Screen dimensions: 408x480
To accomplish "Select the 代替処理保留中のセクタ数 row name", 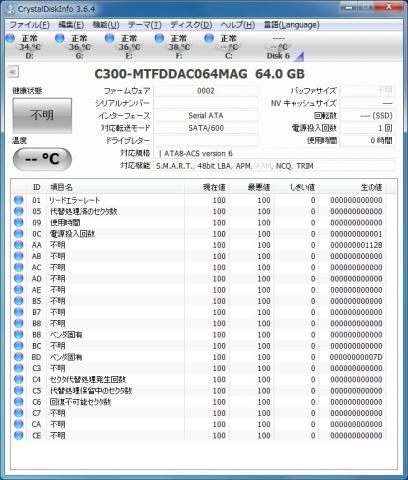I will point(91,391).
